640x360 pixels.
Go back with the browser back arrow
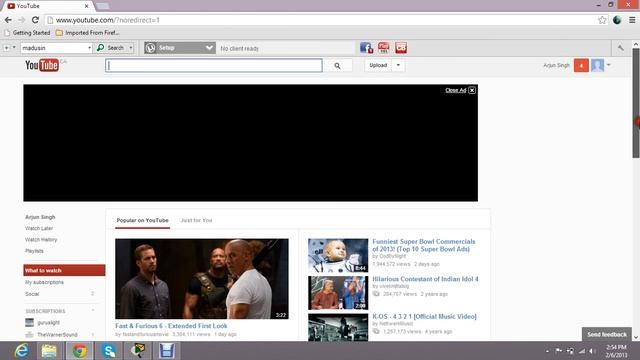pyautogui.click(x=8, y=20)
